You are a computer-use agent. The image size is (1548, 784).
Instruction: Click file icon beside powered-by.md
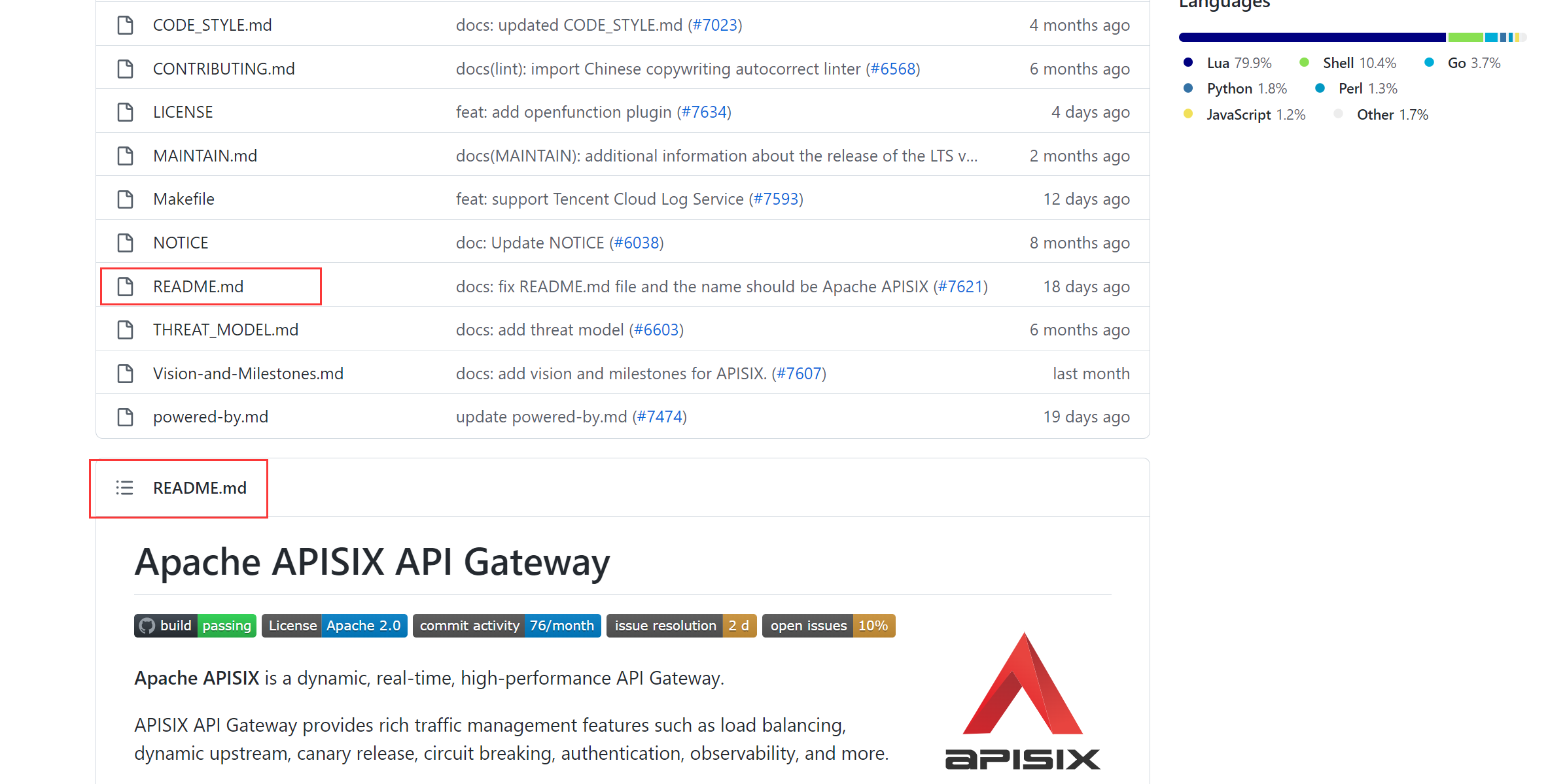tap(125, 417)
